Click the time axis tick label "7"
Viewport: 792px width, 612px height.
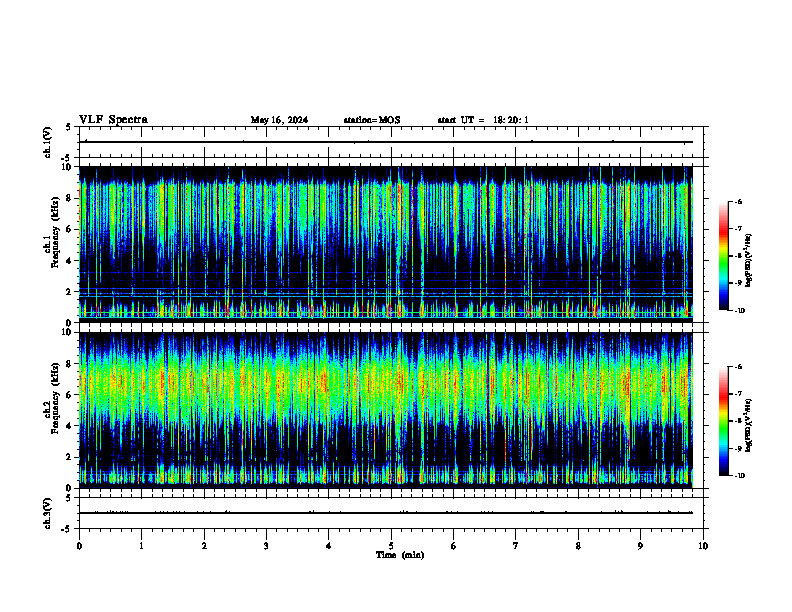pos(516,546)
